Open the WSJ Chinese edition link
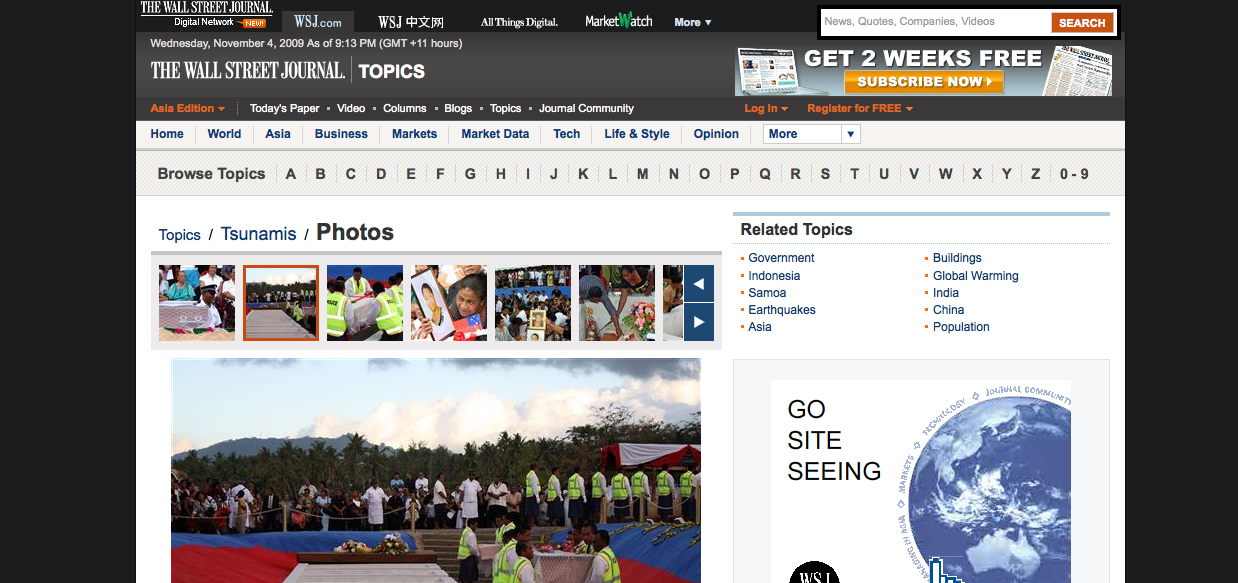 [410, 22]
